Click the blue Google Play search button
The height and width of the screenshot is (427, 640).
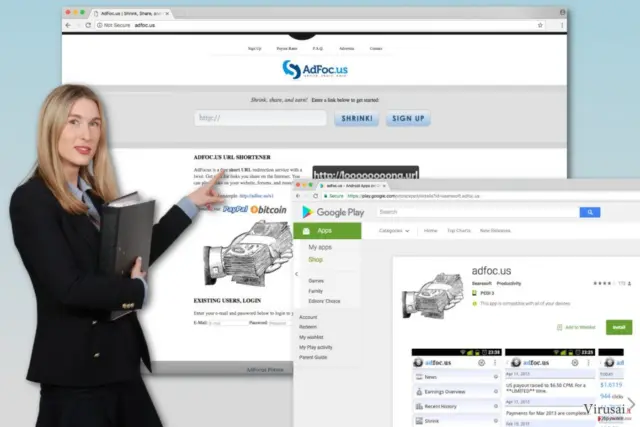coord(590,212)
